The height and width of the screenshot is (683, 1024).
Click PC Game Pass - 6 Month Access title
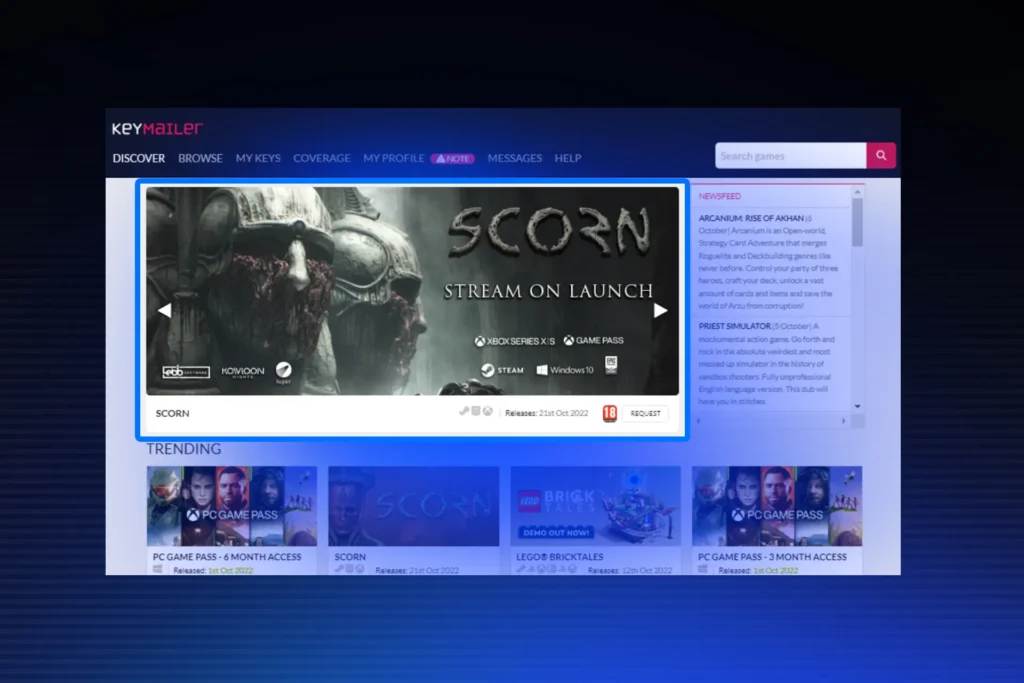click(227, 557)
